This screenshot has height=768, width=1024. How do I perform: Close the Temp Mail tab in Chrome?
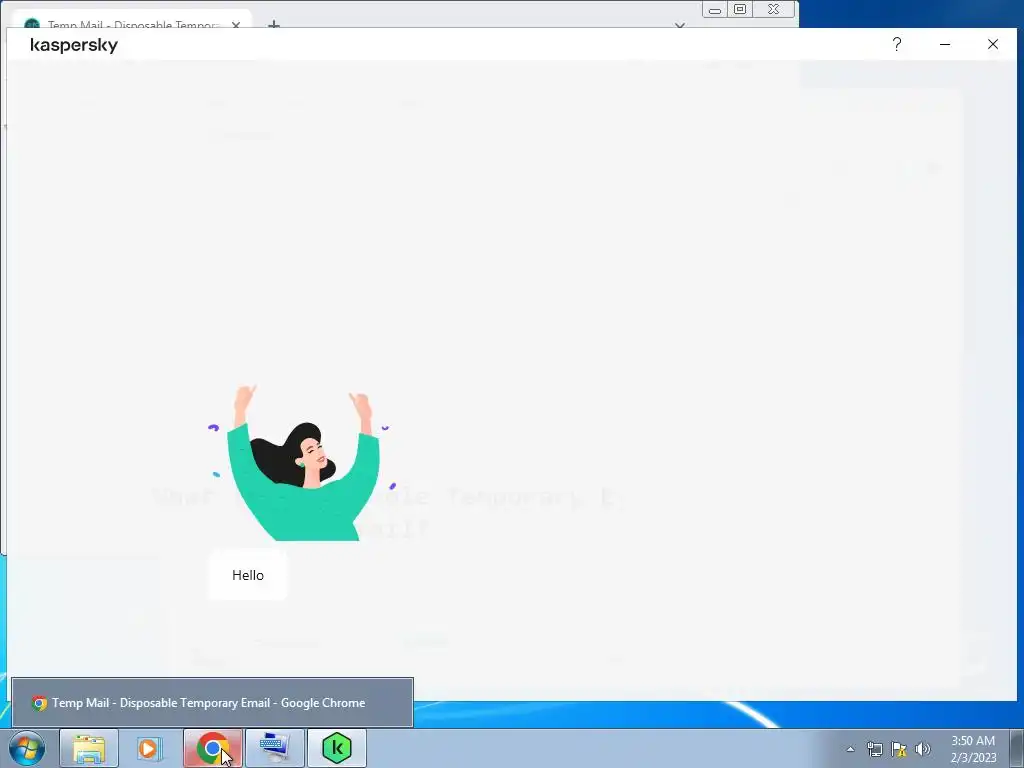click(236, 25)
